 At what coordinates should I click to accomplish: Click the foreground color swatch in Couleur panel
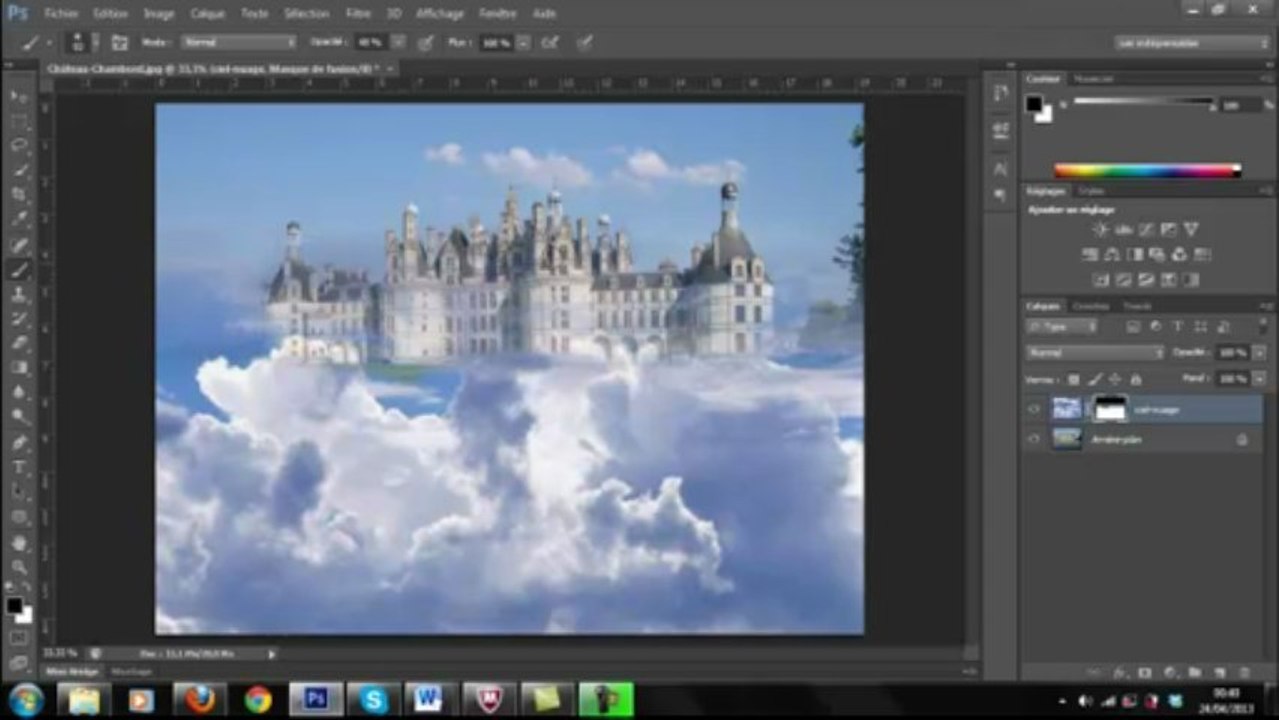point(1034,104)
